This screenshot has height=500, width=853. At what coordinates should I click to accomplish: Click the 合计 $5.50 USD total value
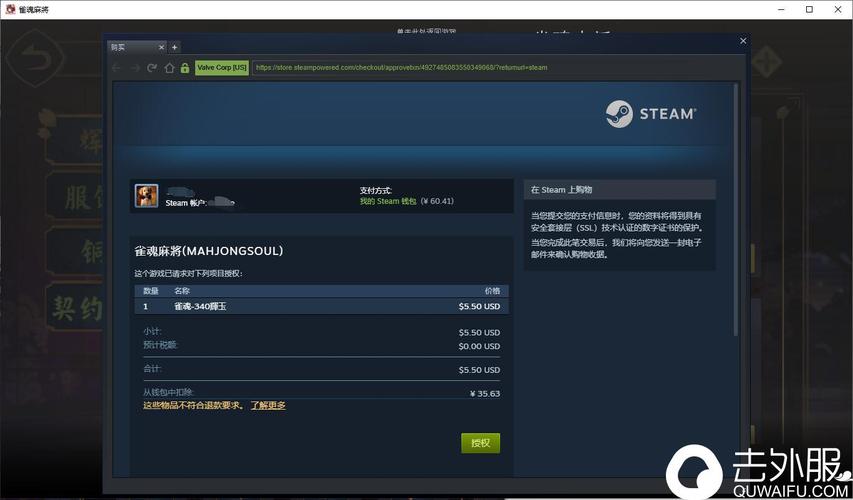pos(479,370)
